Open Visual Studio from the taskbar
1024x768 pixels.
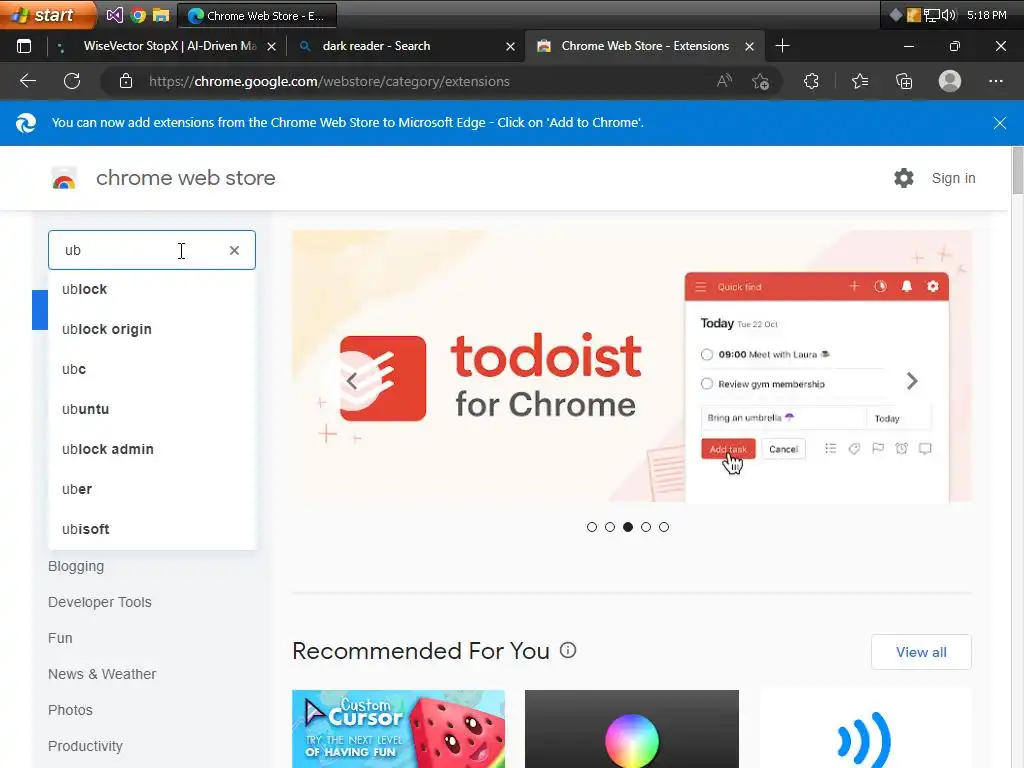tap(115, 15)
